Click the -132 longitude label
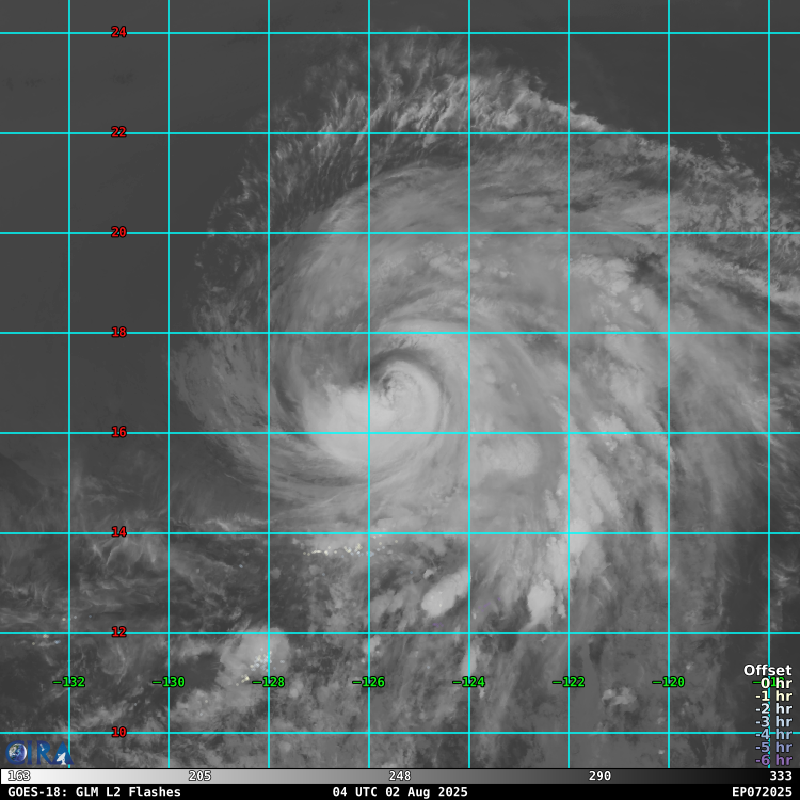The image size is (800, 800). coord(69,682)
